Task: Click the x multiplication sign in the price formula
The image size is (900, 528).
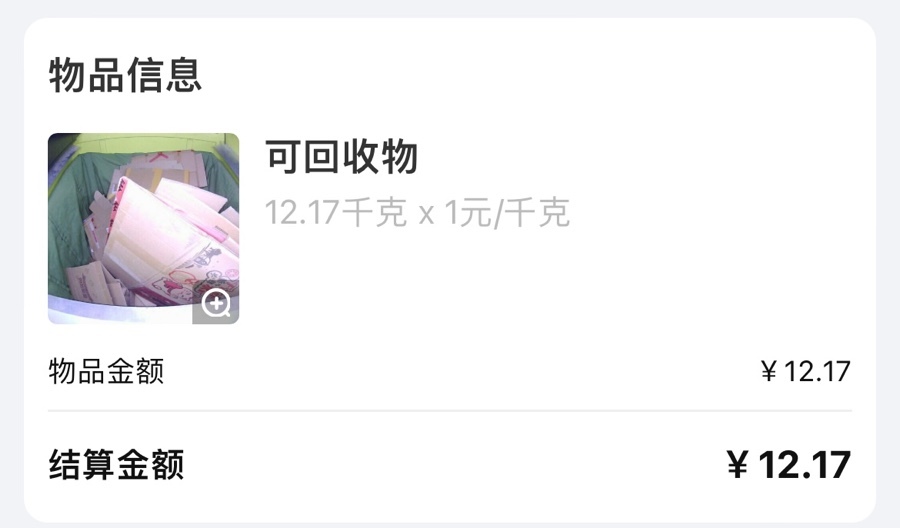Action: pos(426,215)
